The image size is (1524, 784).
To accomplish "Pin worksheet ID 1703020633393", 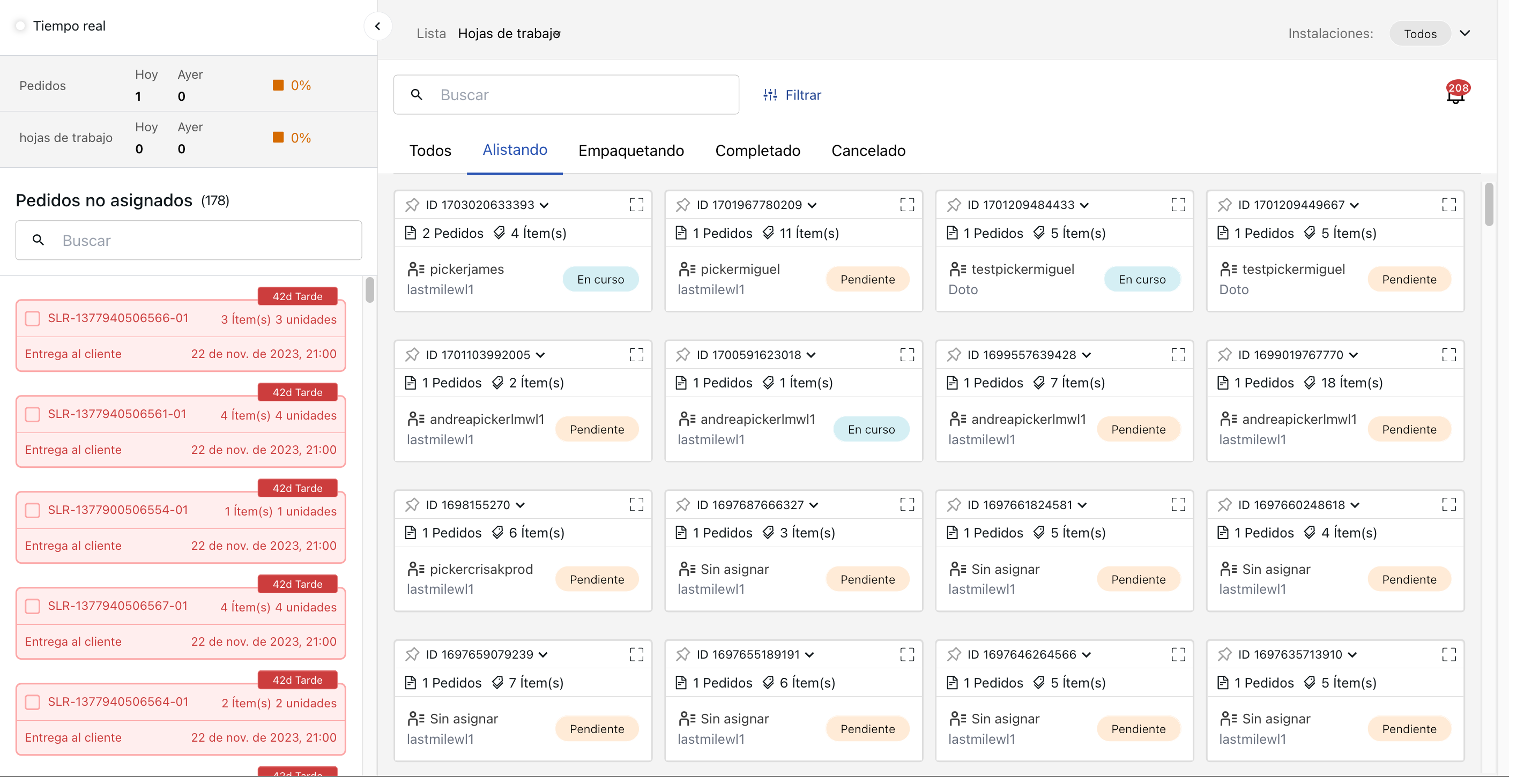I will 412,205.
